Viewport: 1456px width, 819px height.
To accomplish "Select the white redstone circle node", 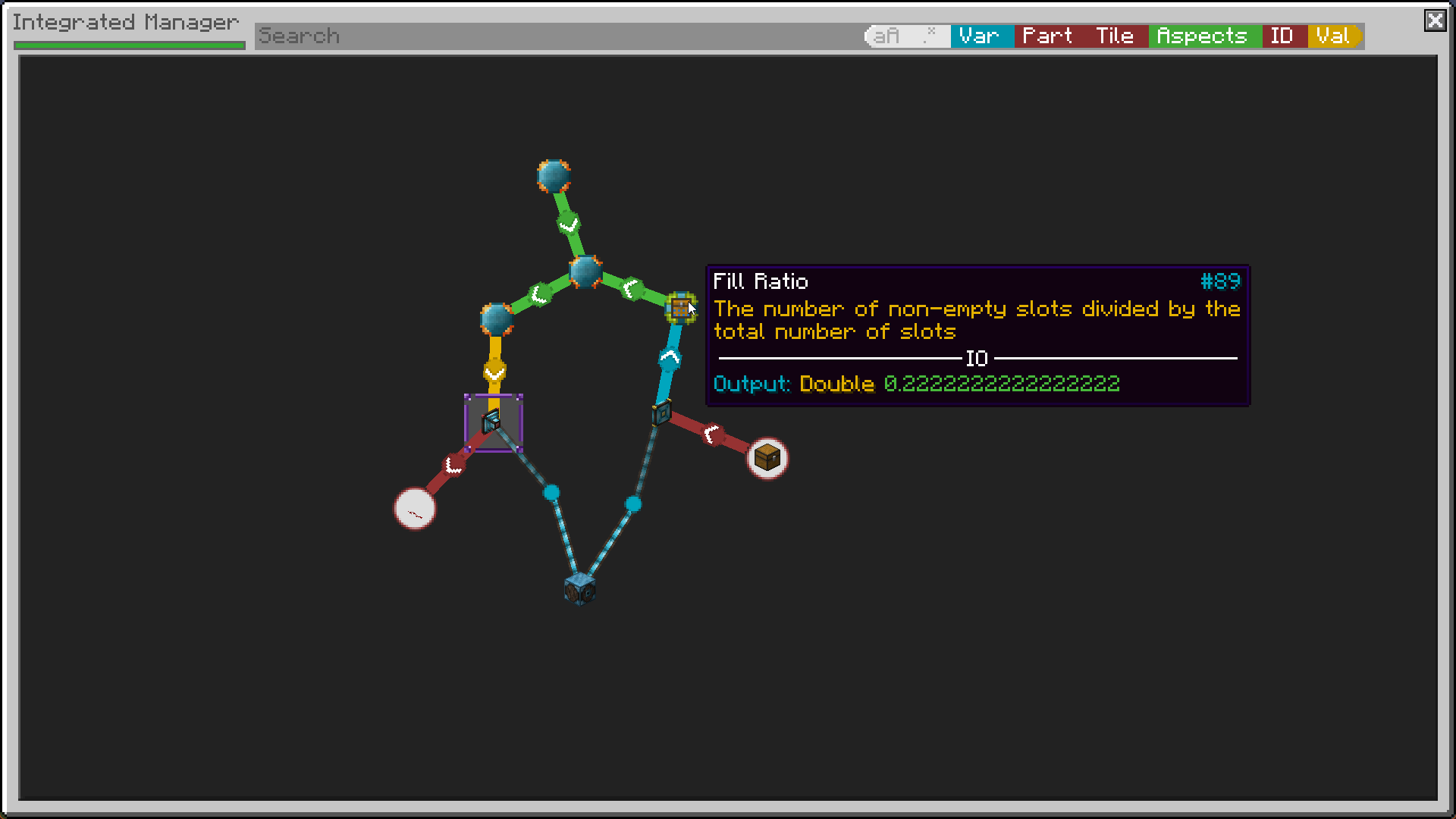I will point(415,508).
